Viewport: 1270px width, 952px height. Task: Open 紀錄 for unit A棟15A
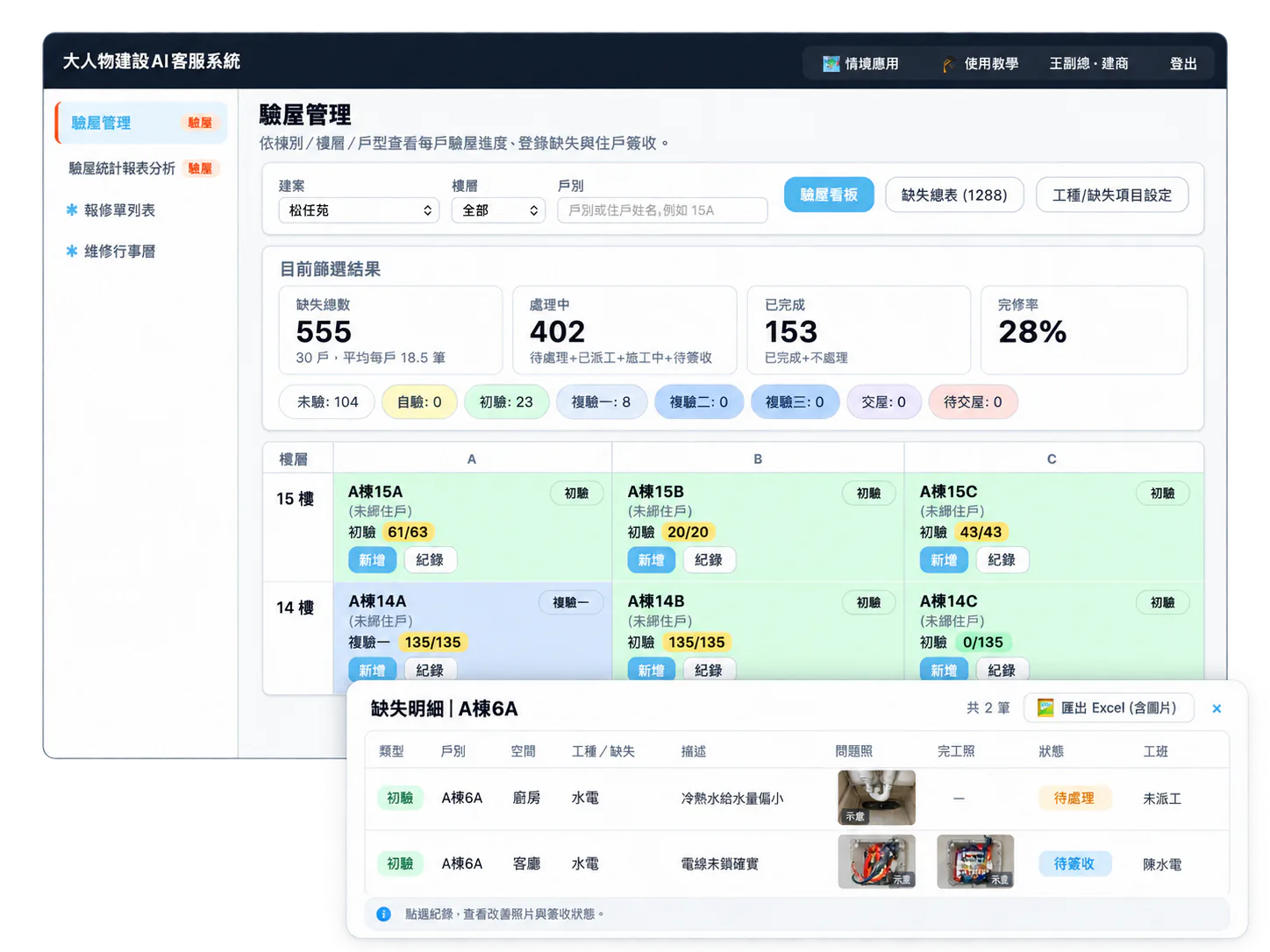click(430, 560)
